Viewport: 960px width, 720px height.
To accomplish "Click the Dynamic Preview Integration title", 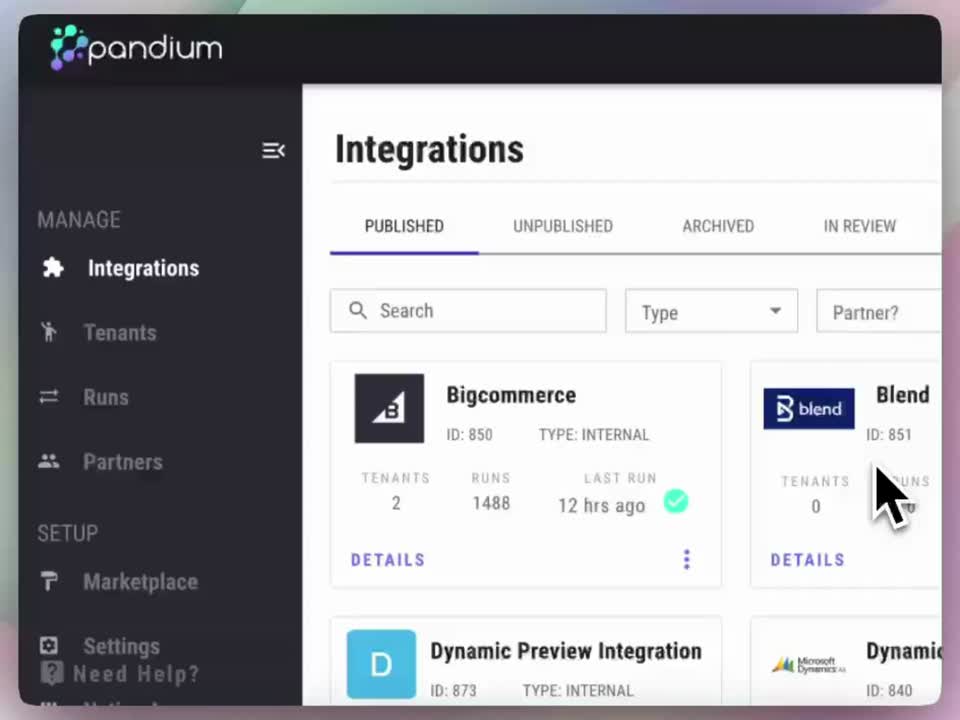I will click(566, 651).
